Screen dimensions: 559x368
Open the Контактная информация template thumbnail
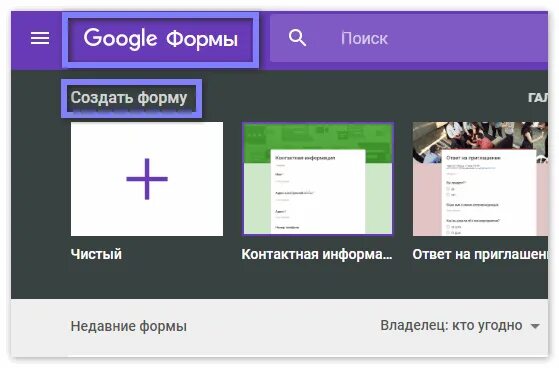[318, 179]
